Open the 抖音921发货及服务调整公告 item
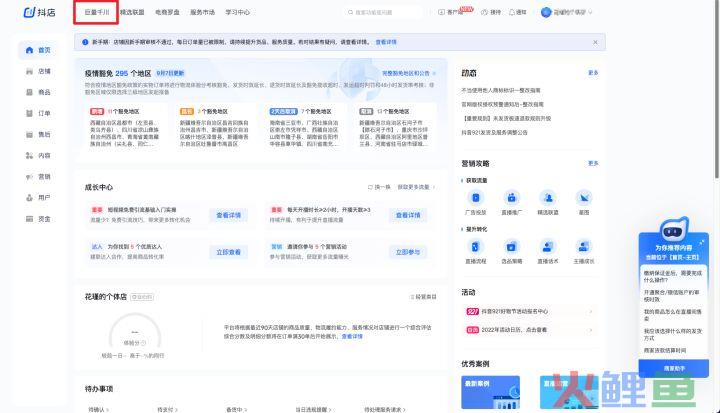 (494, 132)
